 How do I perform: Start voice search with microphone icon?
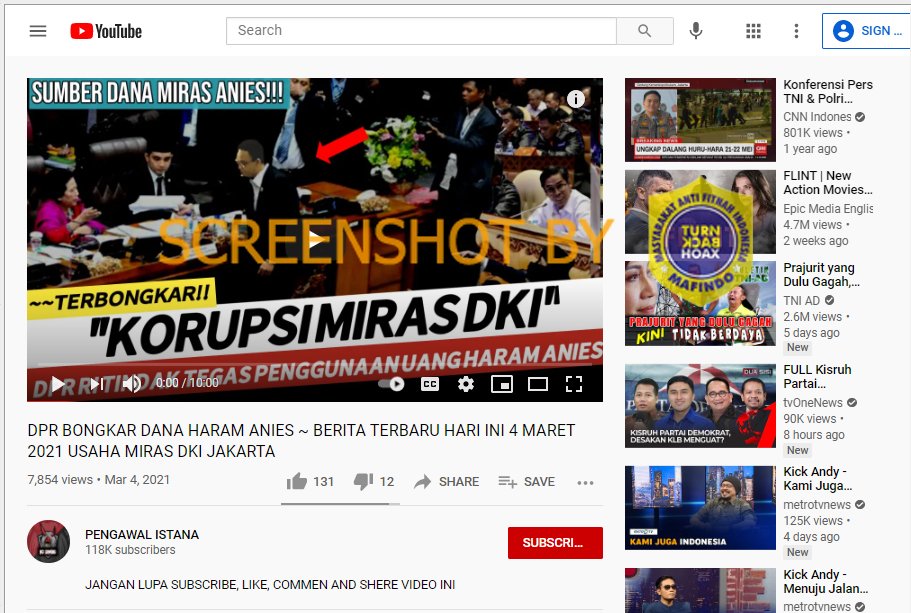(x=695, y=31)
